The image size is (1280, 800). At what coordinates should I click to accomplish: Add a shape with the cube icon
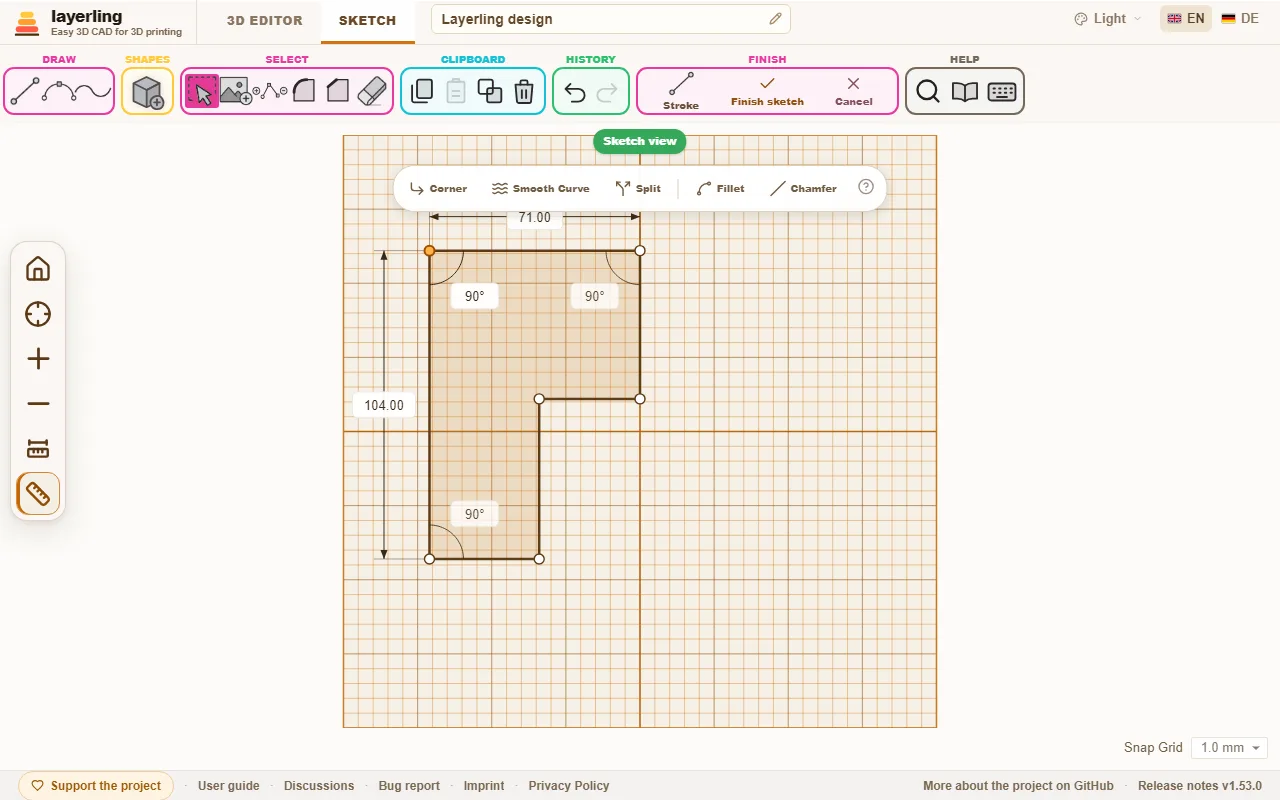click(148, 92)
